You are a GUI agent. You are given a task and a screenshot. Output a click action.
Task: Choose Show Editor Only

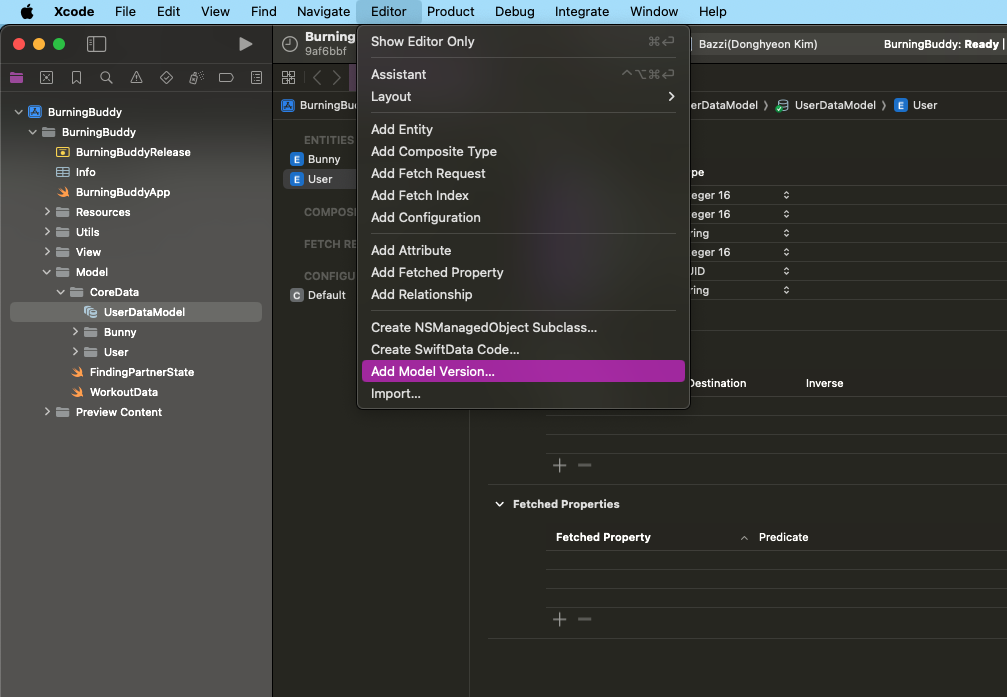tap(523, 41)
